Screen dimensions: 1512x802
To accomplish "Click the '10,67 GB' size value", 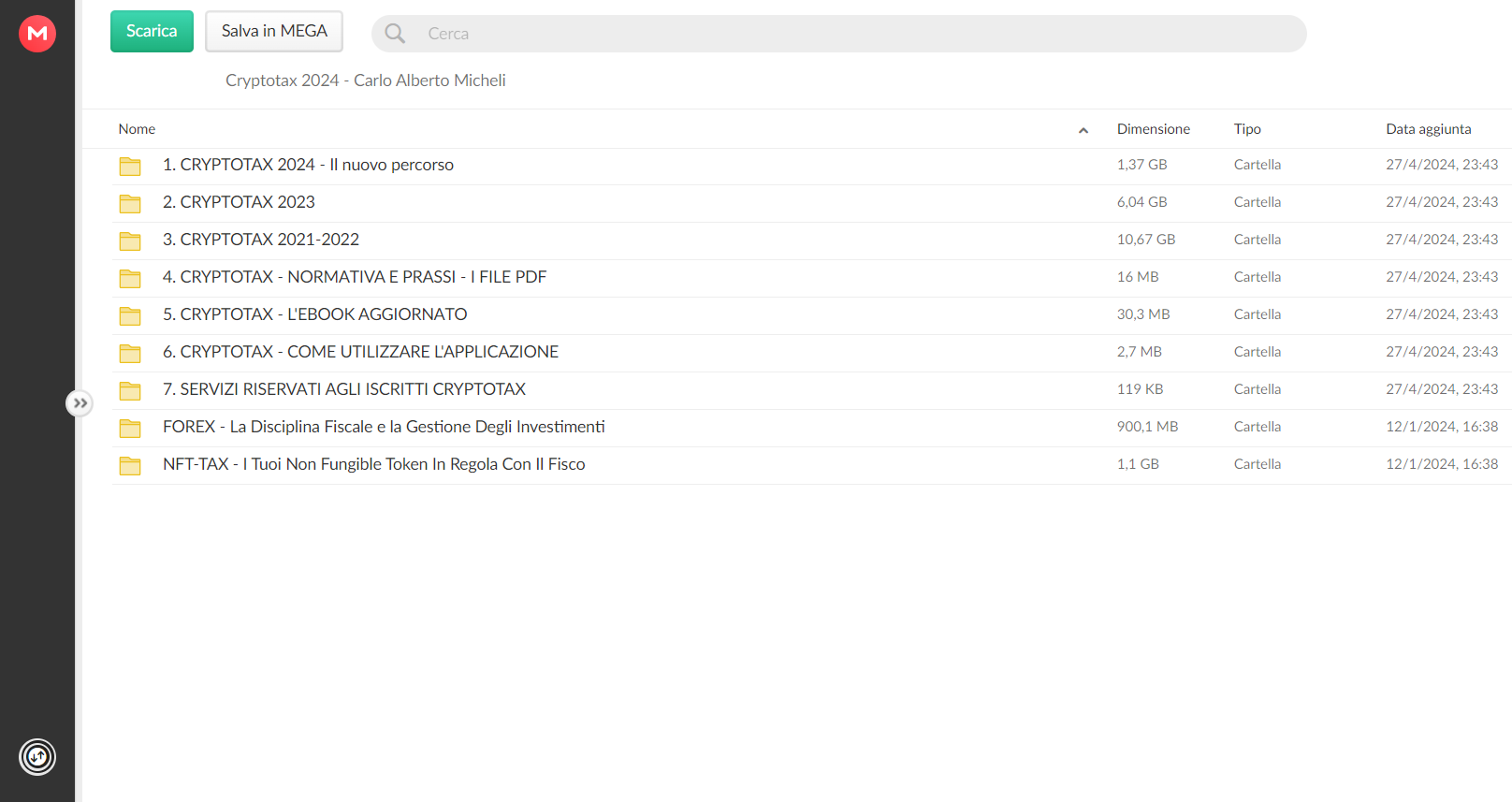I will pos(1146,240).
